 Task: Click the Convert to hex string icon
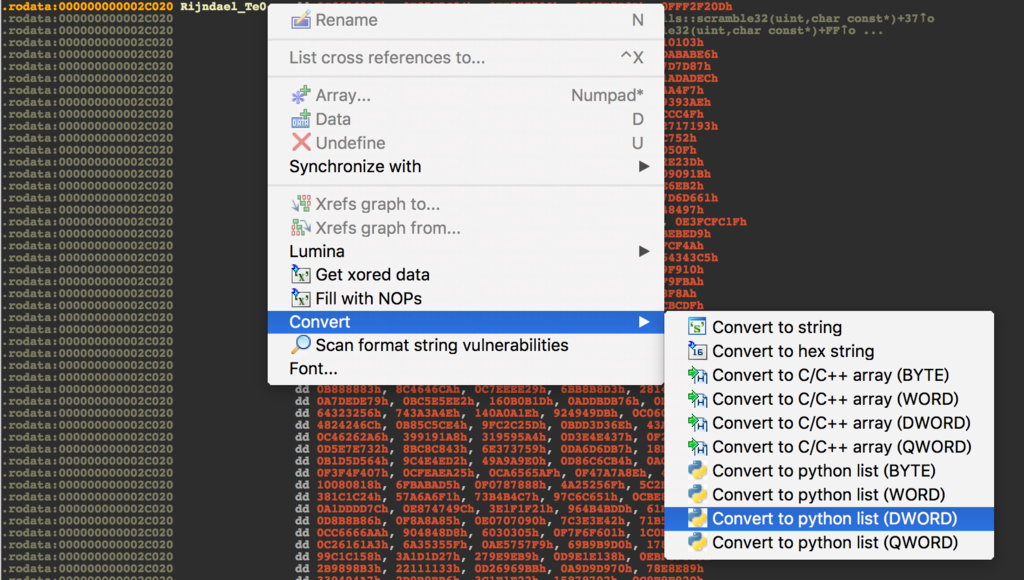click(697, 351)
